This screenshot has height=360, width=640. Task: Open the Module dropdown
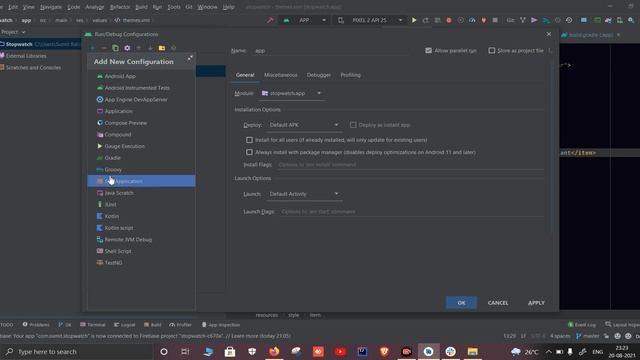coord(292,93)
